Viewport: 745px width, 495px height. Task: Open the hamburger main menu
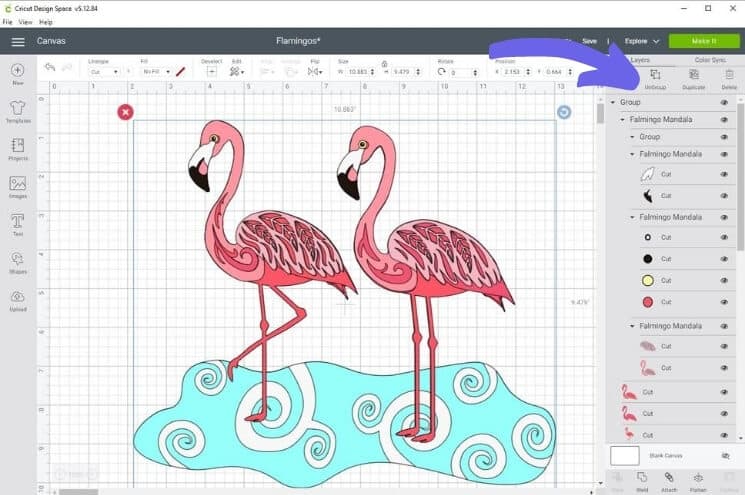point(18,42)
